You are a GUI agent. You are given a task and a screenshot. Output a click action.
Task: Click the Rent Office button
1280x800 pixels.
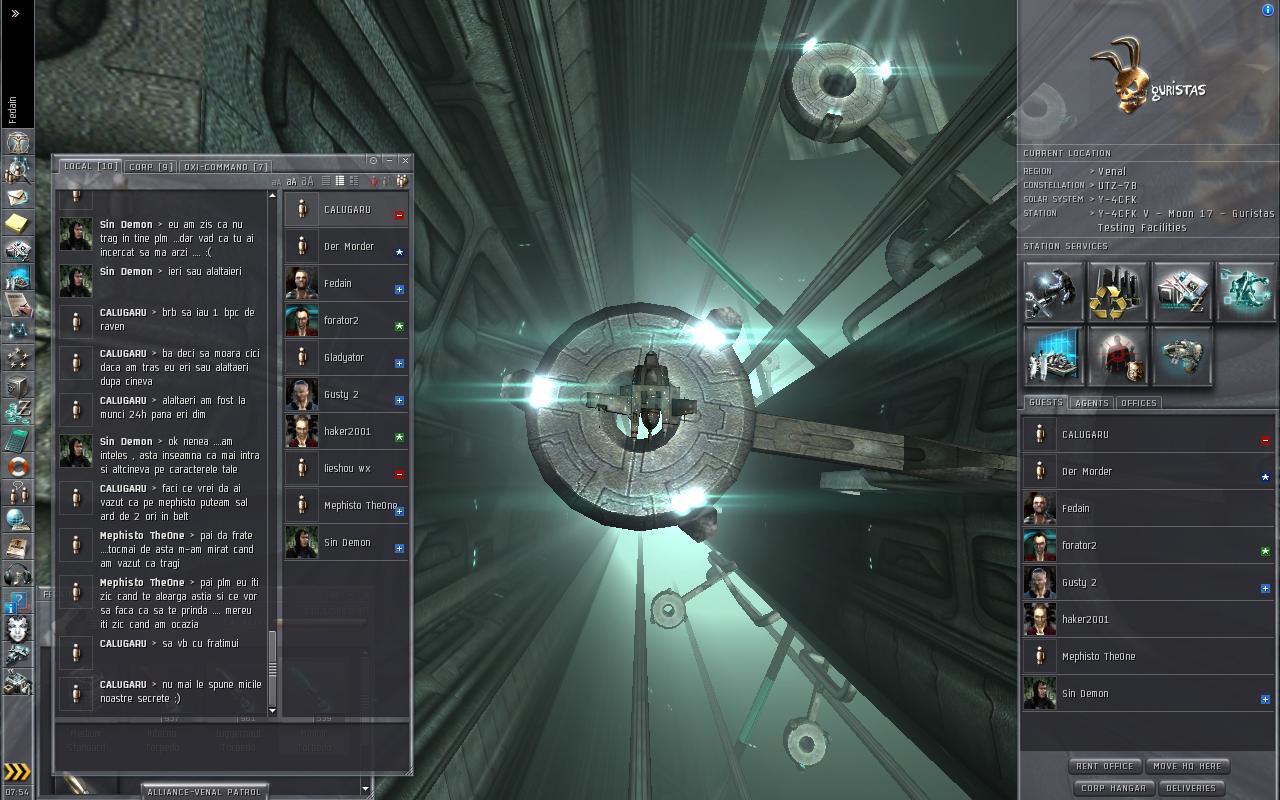pos(1105,766)
